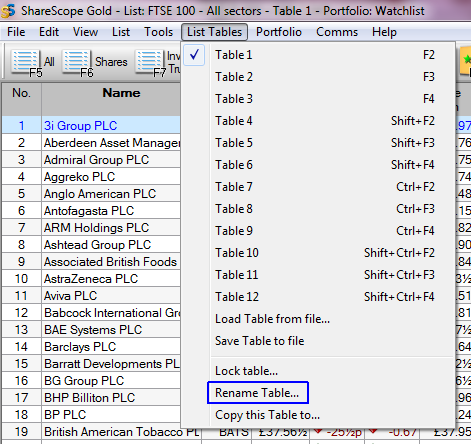Switch to Table 2
The width and height of the screenshot is (471, 444).
[318, 77]
